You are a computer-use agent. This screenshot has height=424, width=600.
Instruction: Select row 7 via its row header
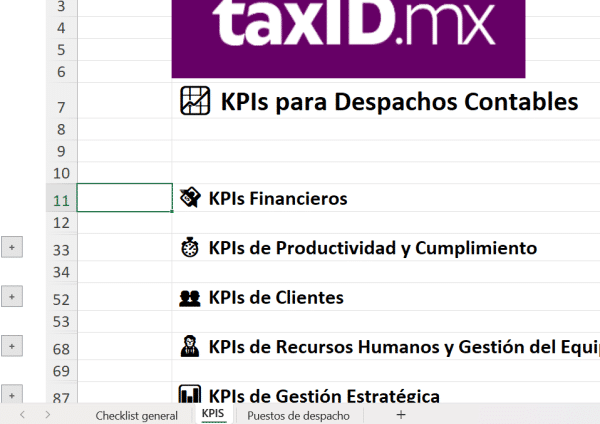click(x=60, y=107)
